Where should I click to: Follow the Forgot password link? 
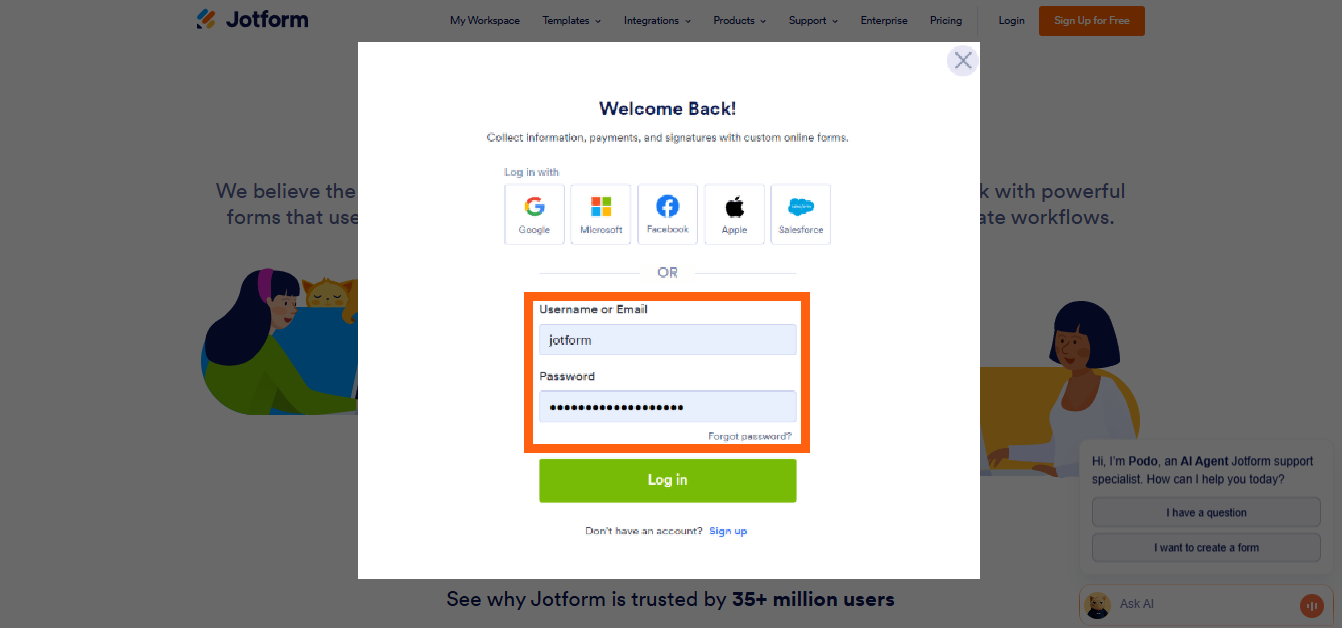(x=750, y=436)
